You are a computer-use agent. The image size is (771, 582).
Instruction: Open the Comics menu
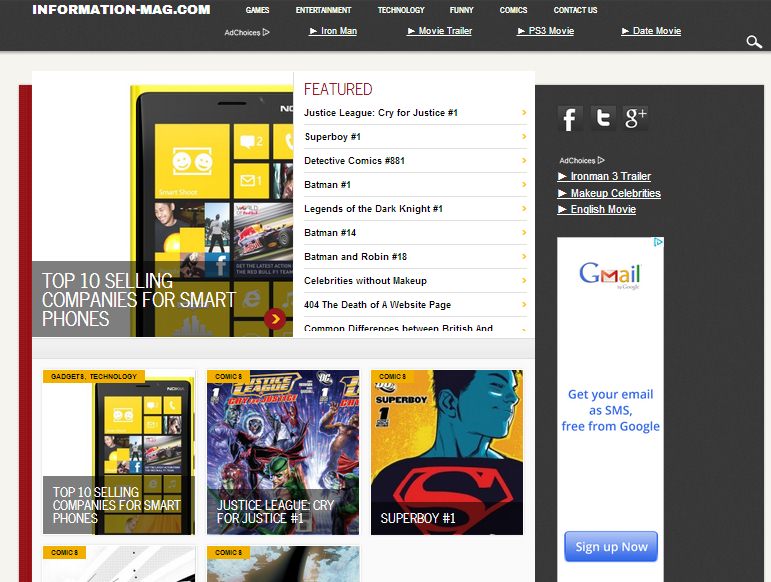[513, 10]
